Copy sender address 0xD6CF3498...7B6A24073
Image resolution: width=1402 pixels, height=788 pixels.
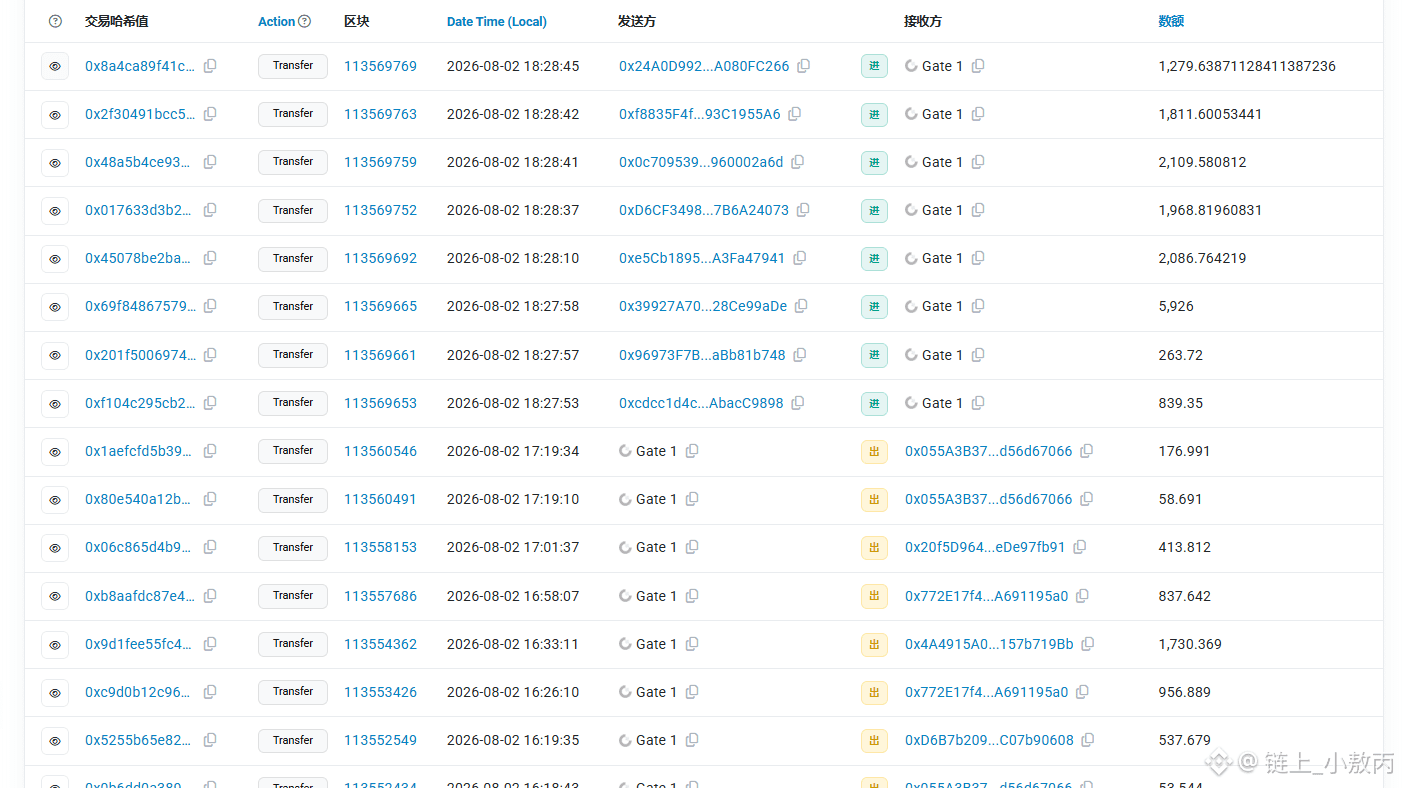click(x=803, y=210)
